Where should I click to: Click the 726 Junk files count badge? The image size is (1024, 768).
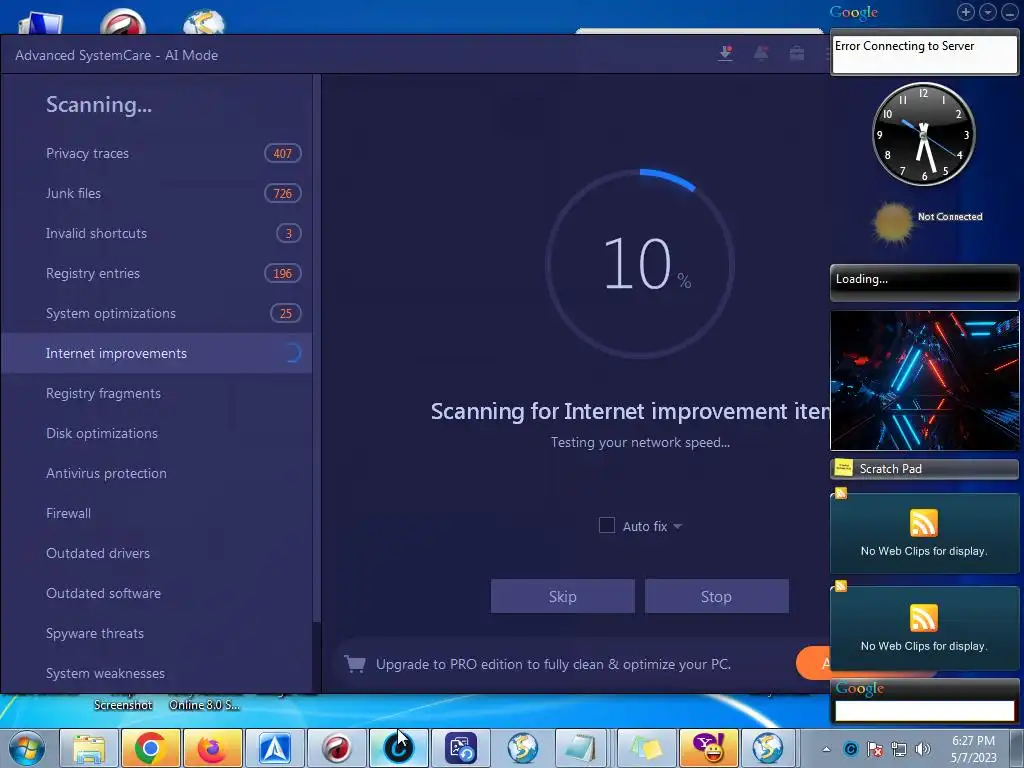pos(283,193)
